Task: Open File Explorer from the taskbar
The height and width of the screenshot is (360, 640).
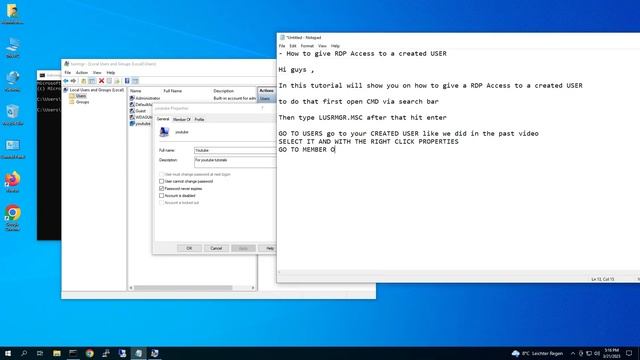Action: [x=57, y=353]
